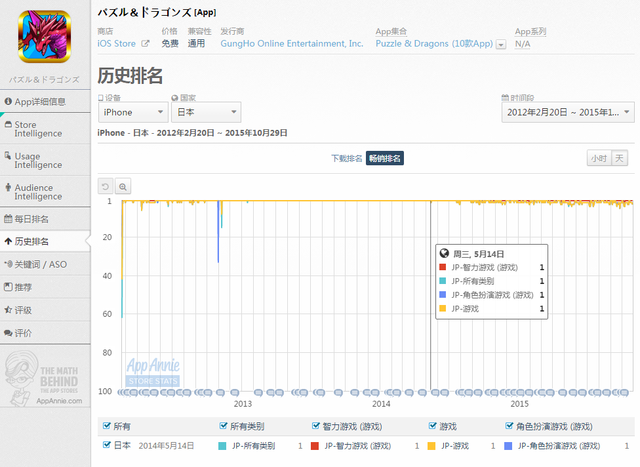Open the date range dropdown
This screenshot has width=640, height=467.
[568, 112]
